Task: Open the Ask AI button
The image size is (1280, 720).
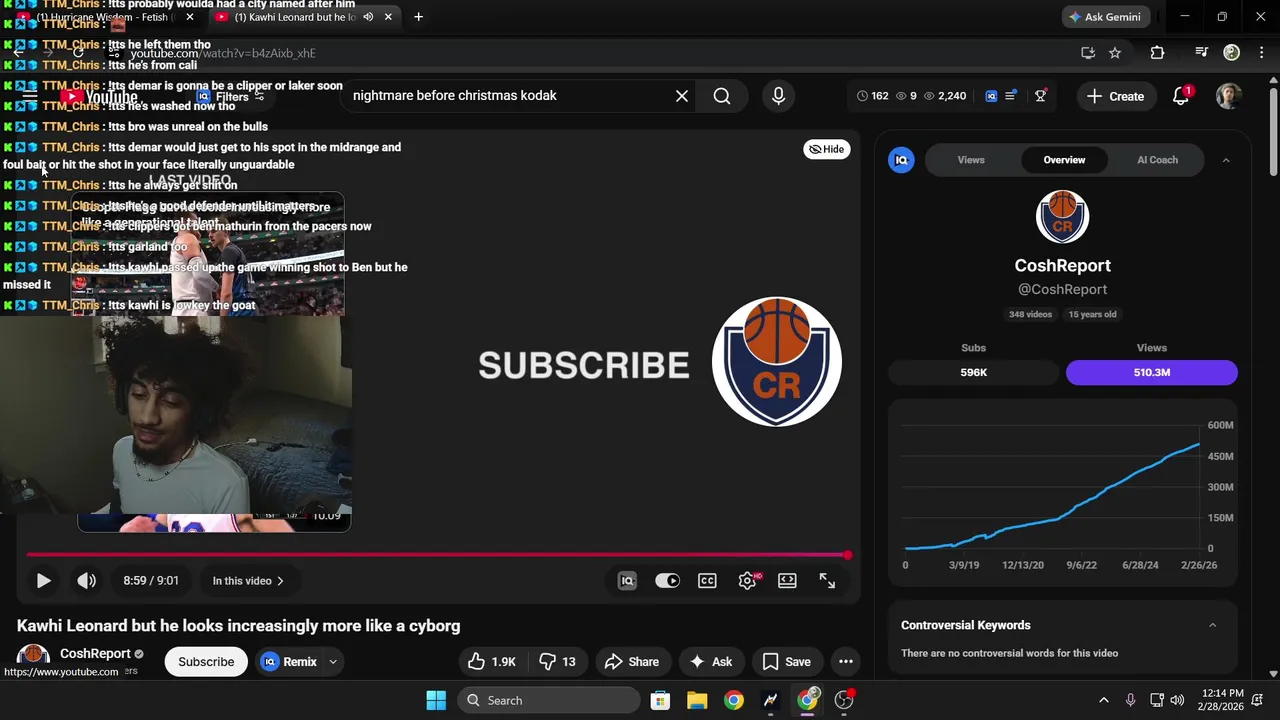Action: pyautogui.click(x=711, y=661)
